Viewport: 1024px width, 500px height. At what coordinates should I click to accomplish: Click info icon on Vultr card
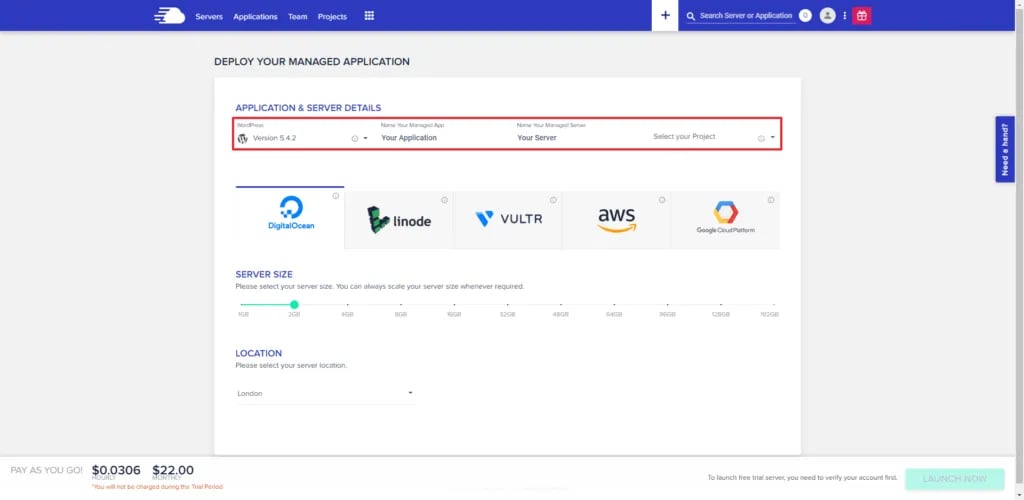553,200
